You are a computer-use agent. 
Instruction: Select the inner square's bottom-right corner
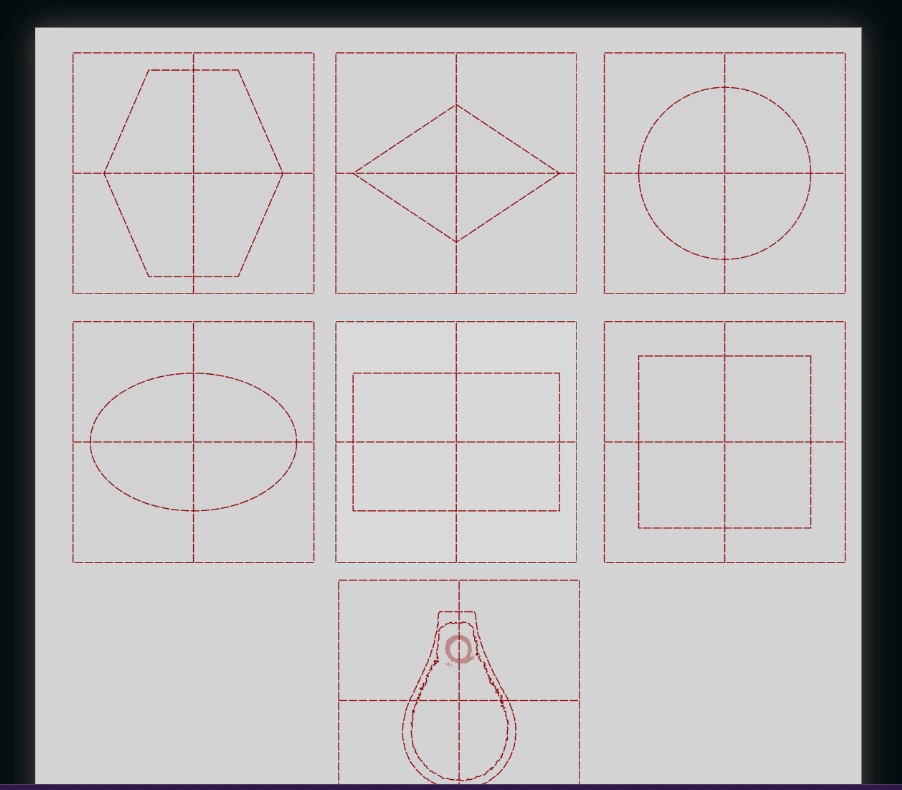tap(811, 528)
